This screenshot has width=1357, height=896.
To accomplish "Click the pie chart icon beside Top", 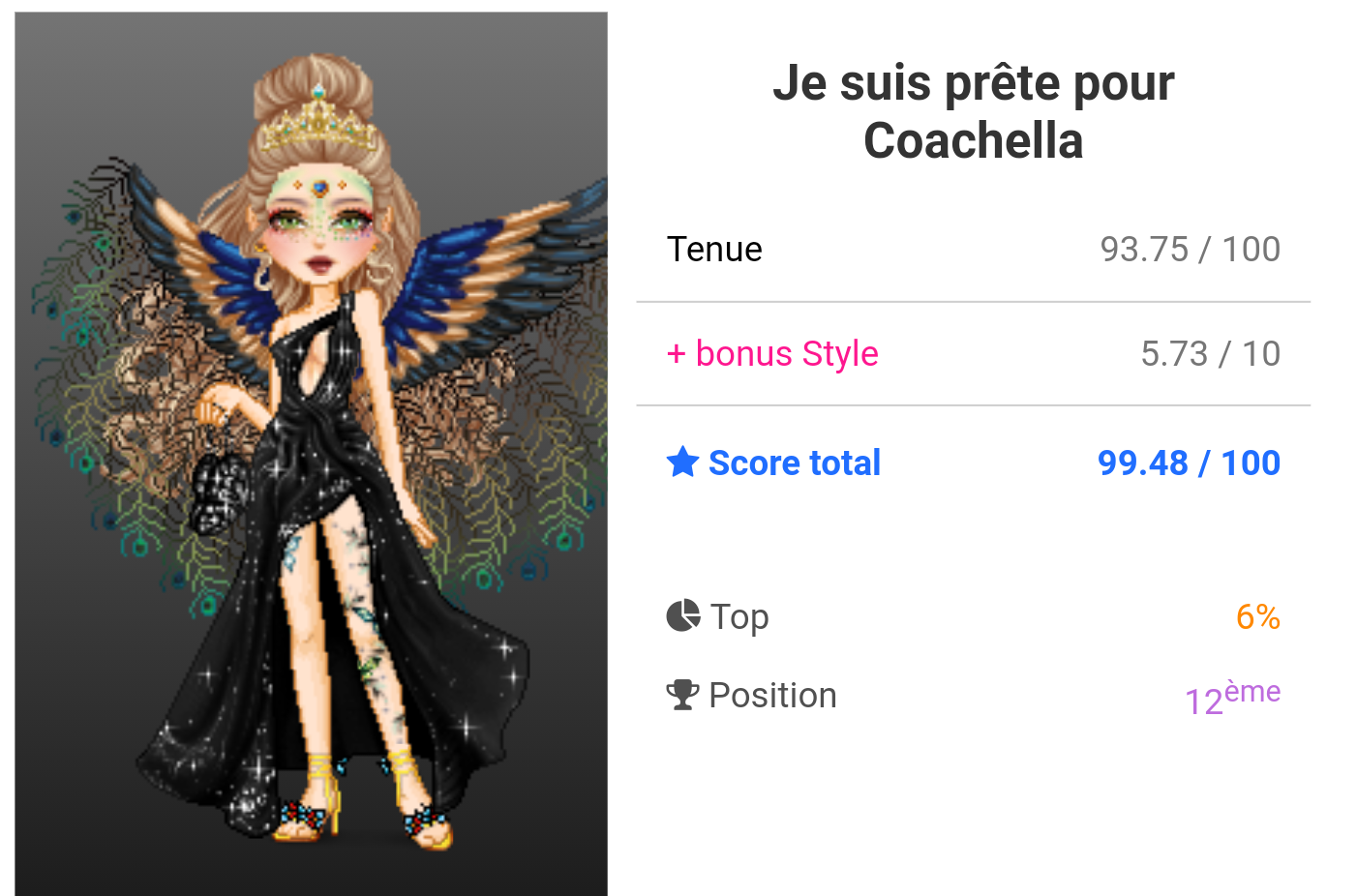I will pyautogui.click(x=683, y=615).
